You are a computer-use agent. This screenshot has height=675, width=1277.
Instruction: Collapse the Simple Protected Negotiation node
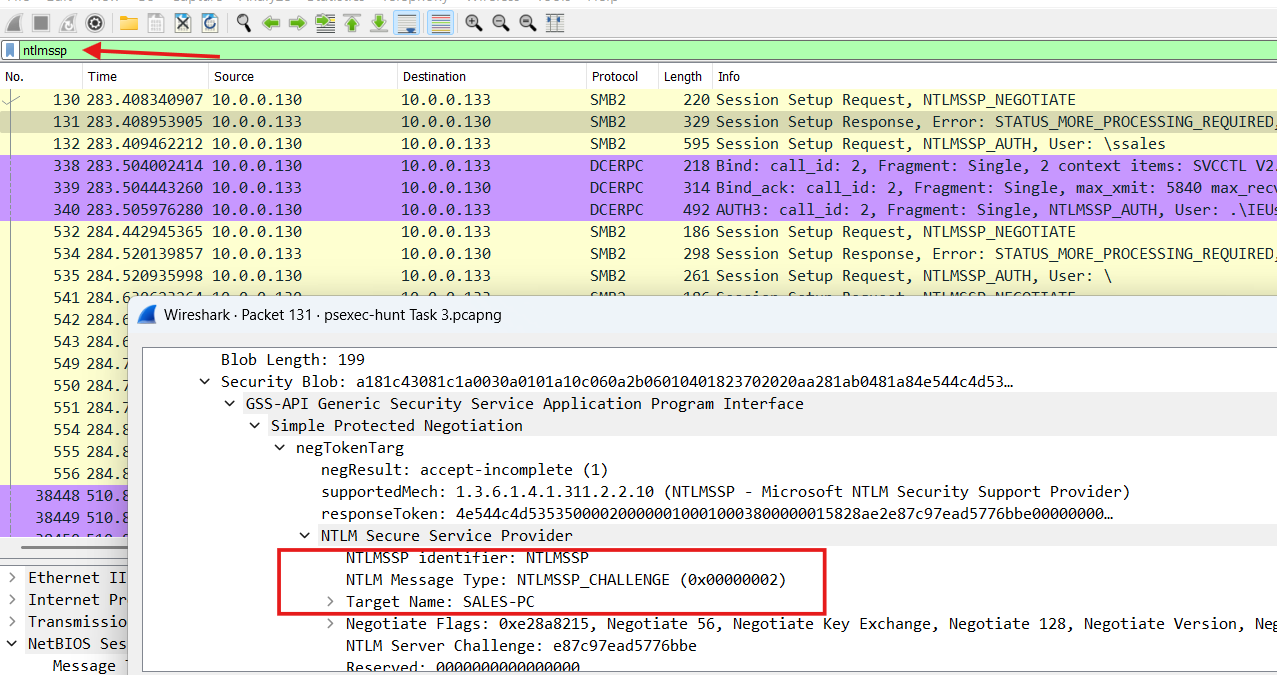point(255,426)
